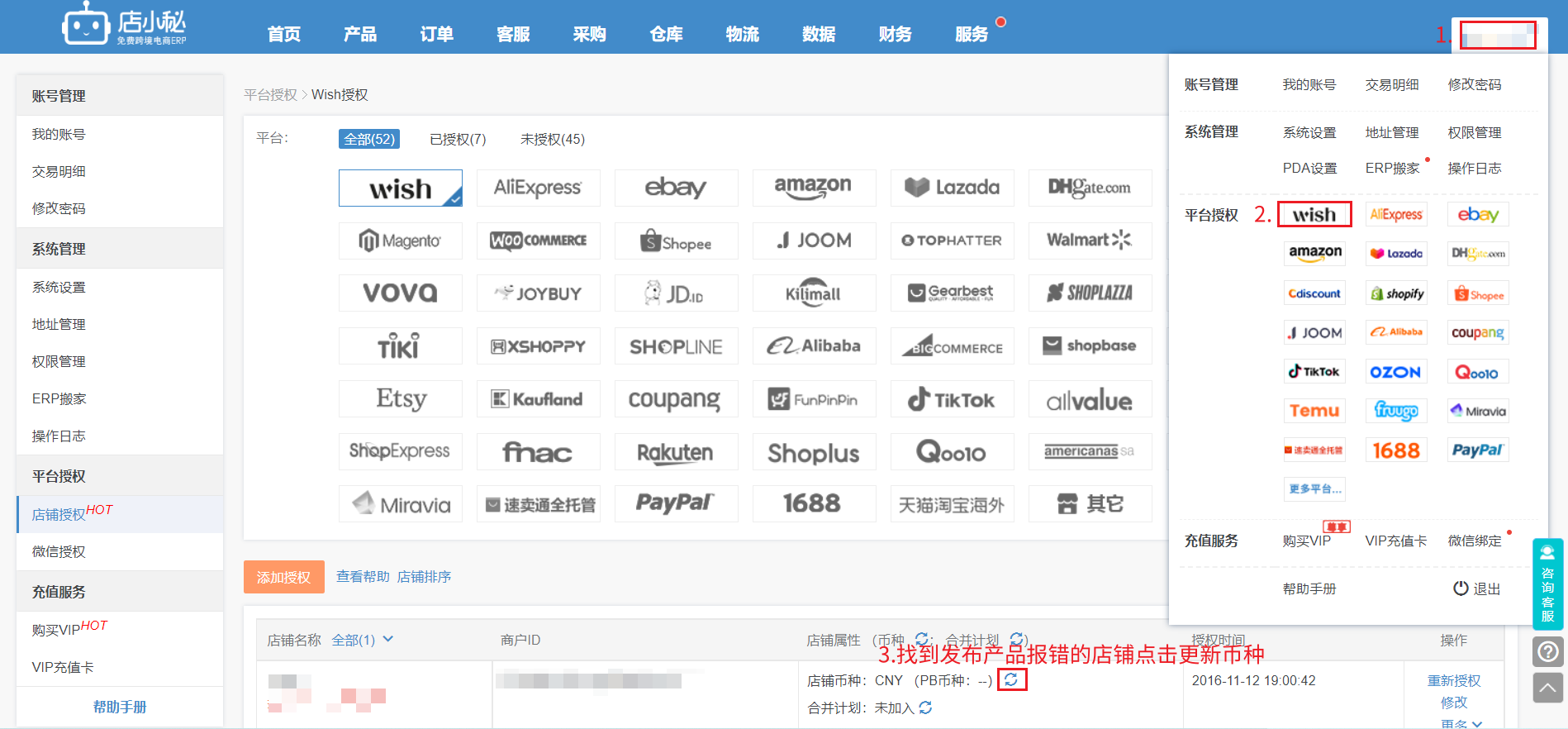Open 权限管理 in left sidebar

coord(59,361)
